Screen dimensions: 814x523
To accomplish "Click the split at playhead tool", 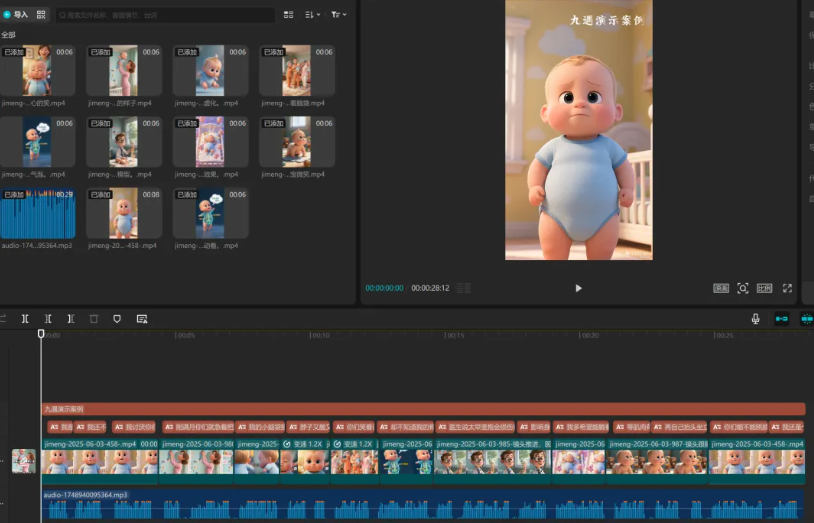I will point(25,319).
